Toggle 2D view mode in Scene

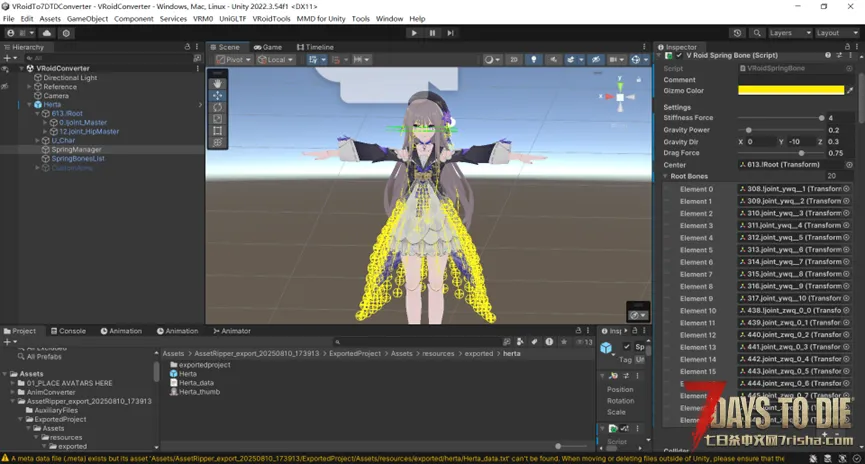pyautogui.click(x=514, y=60)
